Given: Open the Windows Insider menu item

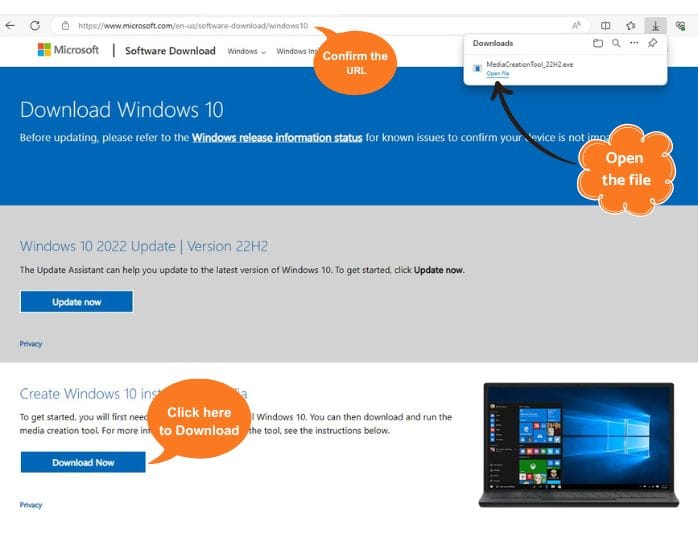Looking at the screenshot, I should click(296, 51).
